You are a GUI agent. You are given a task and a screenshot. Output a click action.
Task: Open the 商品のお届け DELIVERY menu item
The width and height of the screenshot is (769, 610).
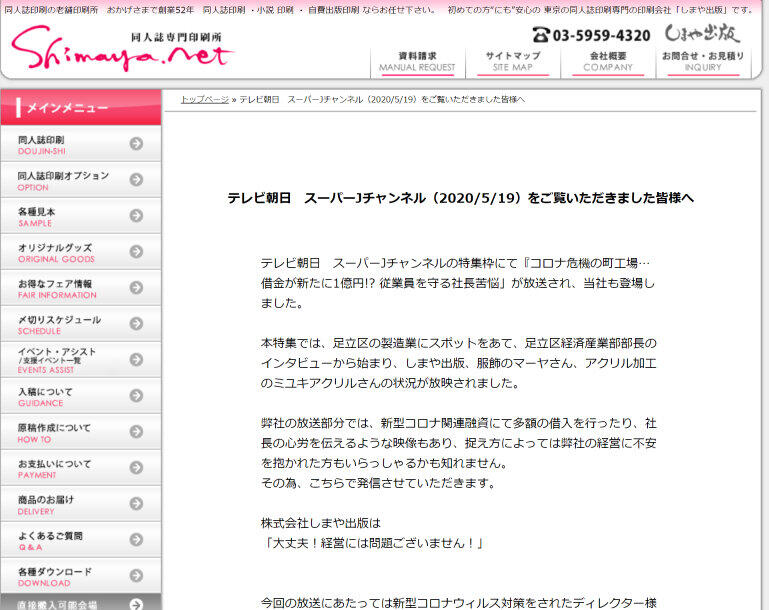tap(81, 504)
